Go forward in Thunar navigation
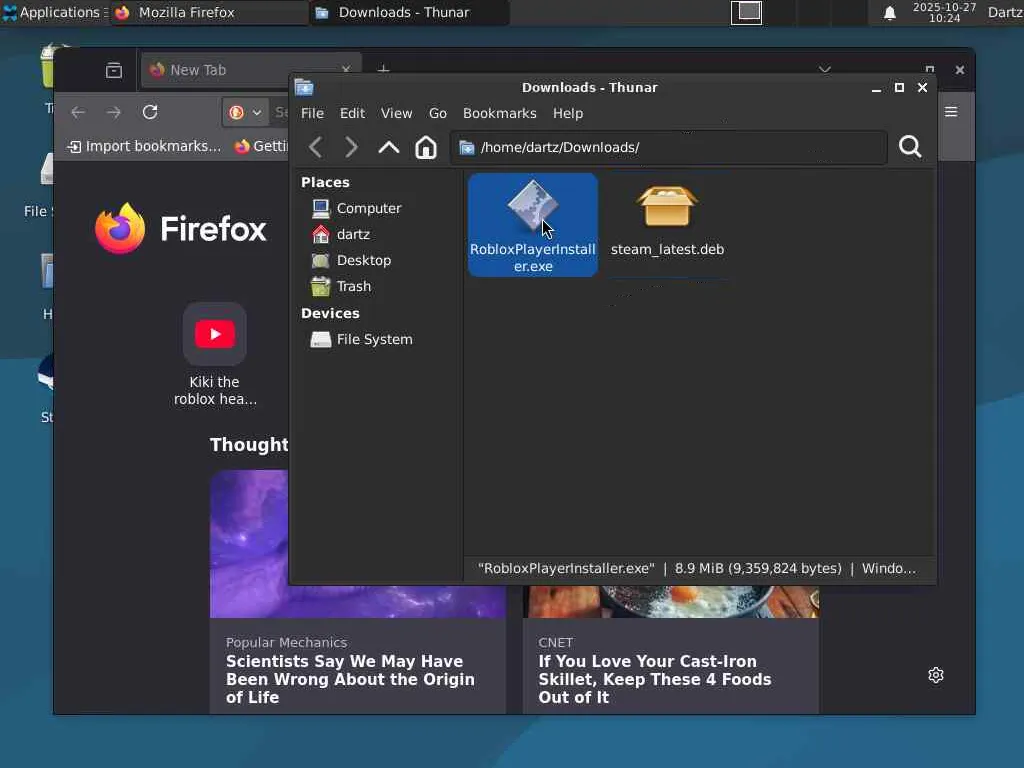1024x768 pixels. click(351, 148)
